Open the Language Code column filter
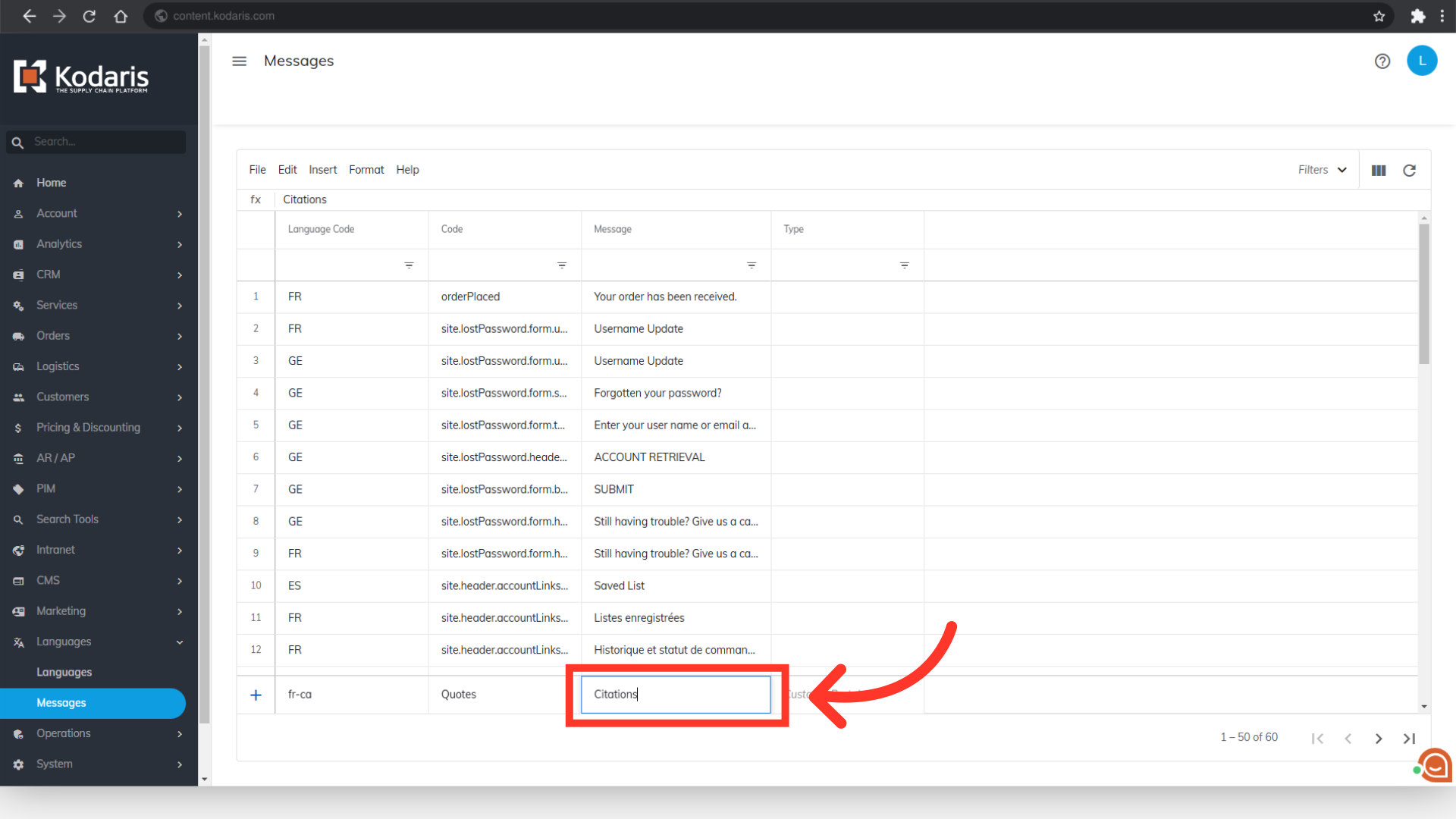This screenshot has height=819, width=1456. point(409,265)
